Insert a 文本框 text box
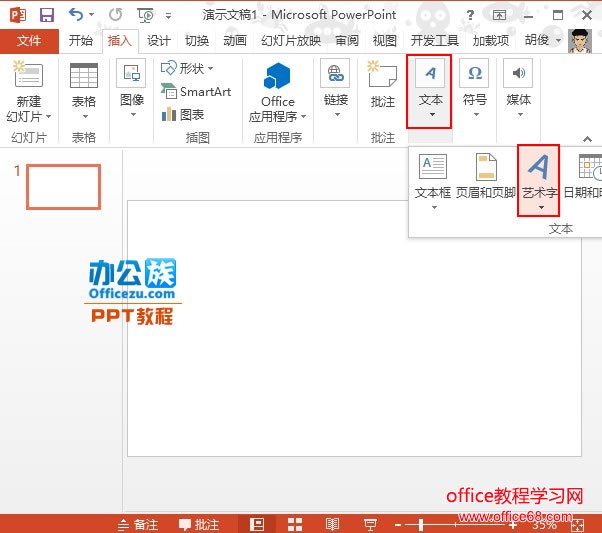 [x=433, y=181]
